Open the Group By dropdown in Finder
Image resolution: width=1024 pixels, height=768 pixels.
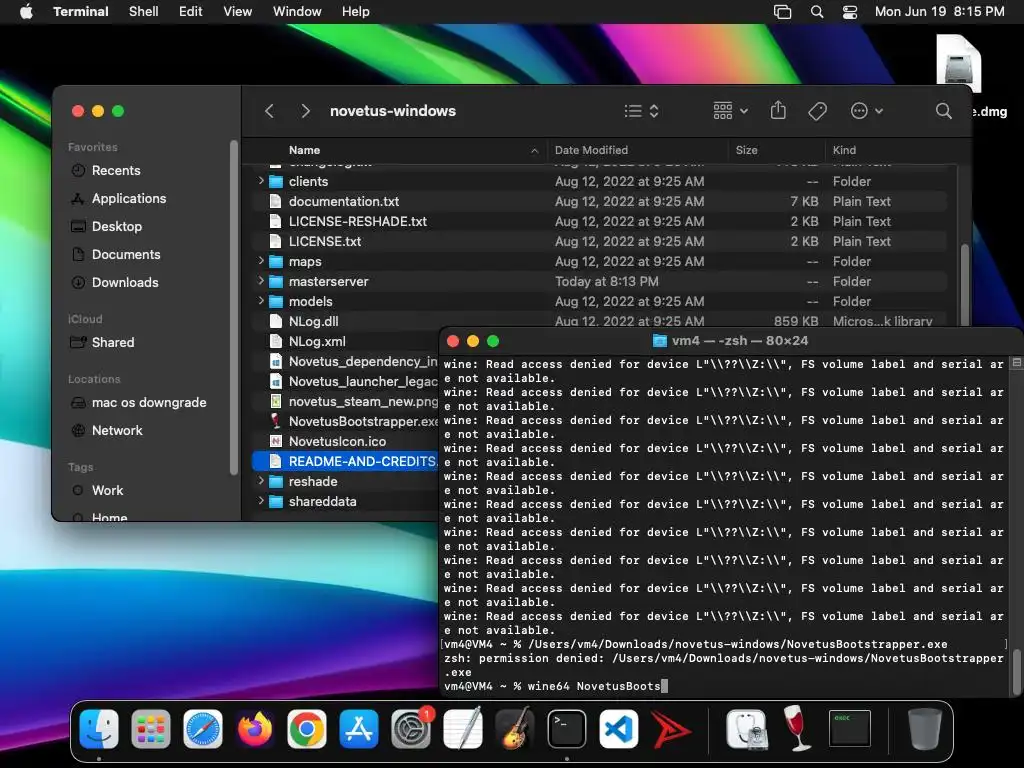(730, 111)
